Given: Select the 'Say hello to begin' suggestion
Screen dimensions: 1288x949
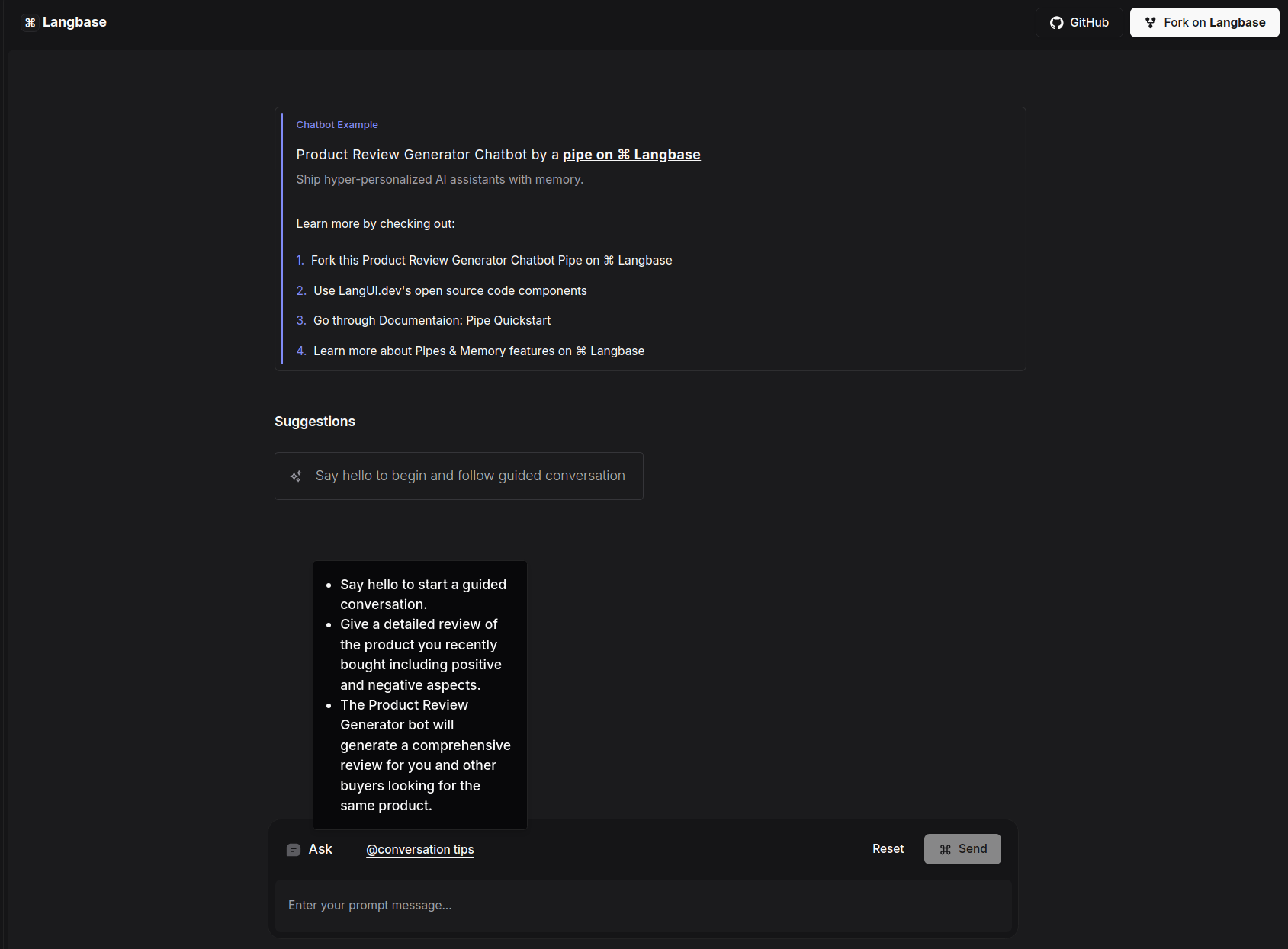Looking at the screenshot, I should pos(459,476).
